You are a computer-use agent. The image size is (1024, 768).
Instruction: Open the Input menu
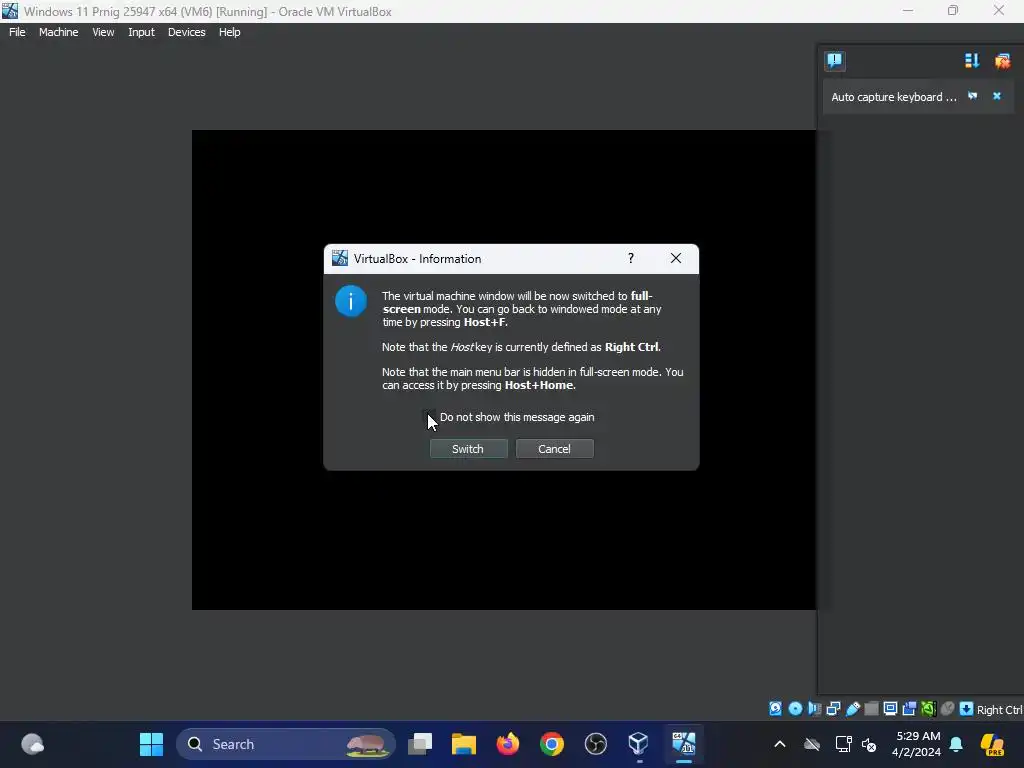pos(141,32)
